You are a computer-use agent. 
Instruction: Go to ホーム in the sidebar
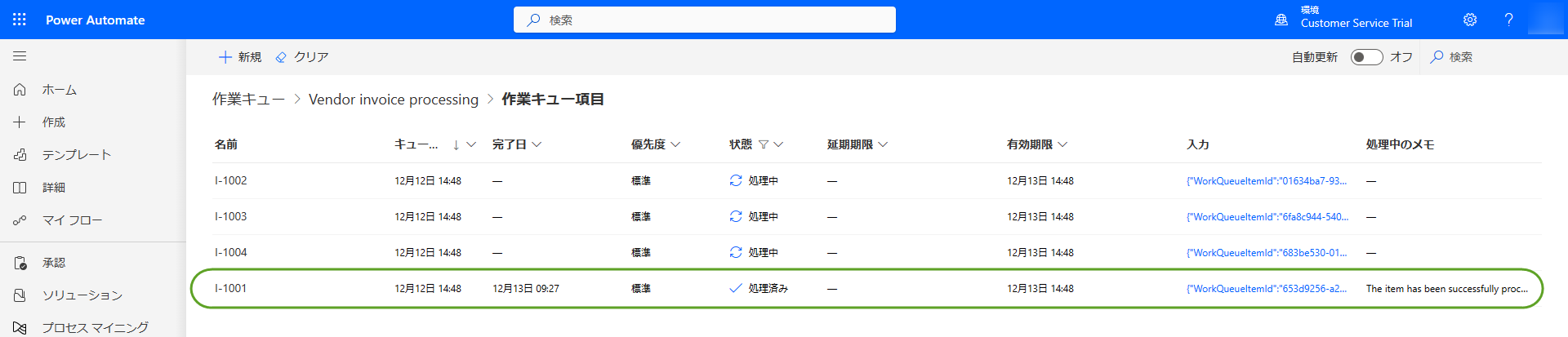(x=60, y=90)
